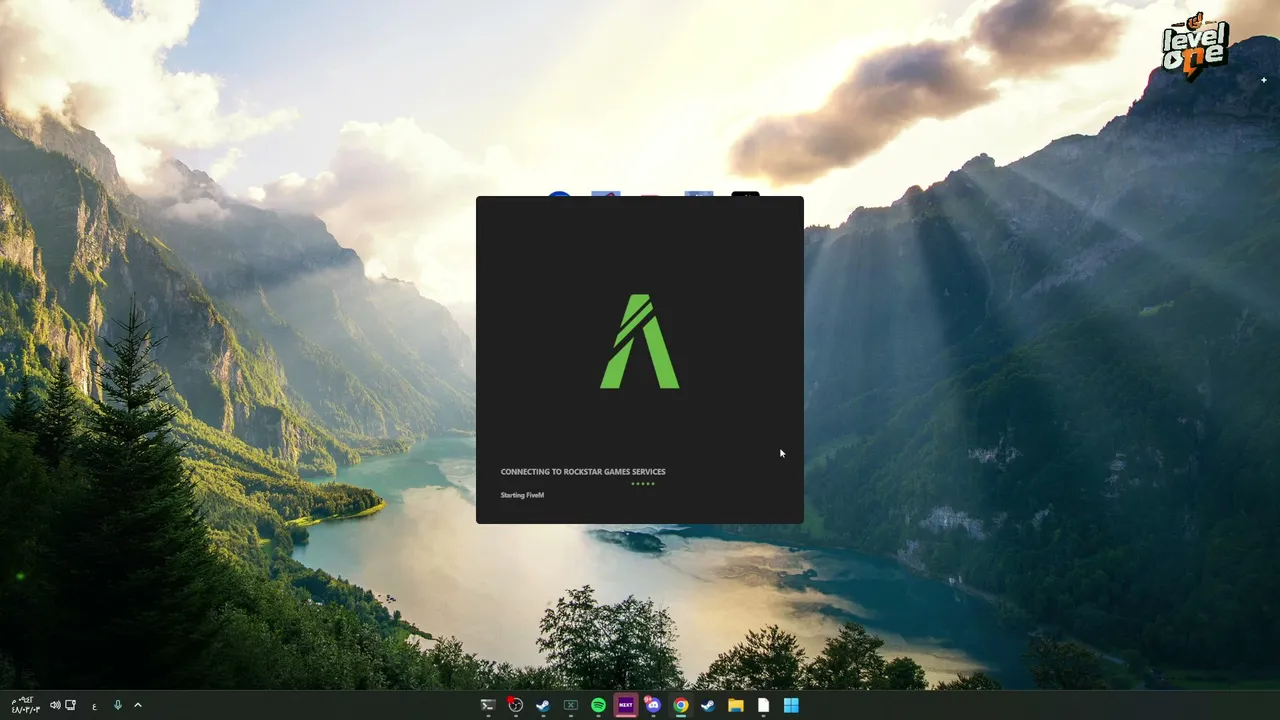Open the blank document icon on taskbar
1280x720 pixels.
763,705
